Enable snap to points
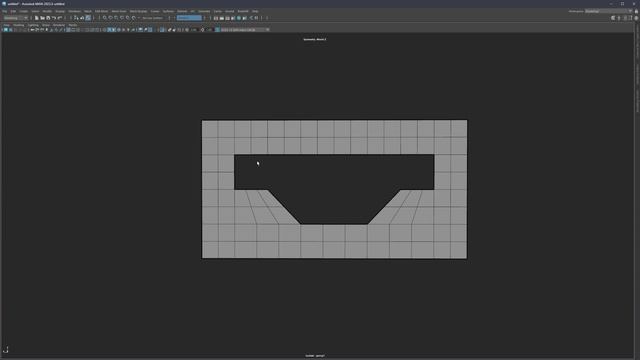Image resolution: width=640 pixels, height=360 pixels. tap(116, 18)
